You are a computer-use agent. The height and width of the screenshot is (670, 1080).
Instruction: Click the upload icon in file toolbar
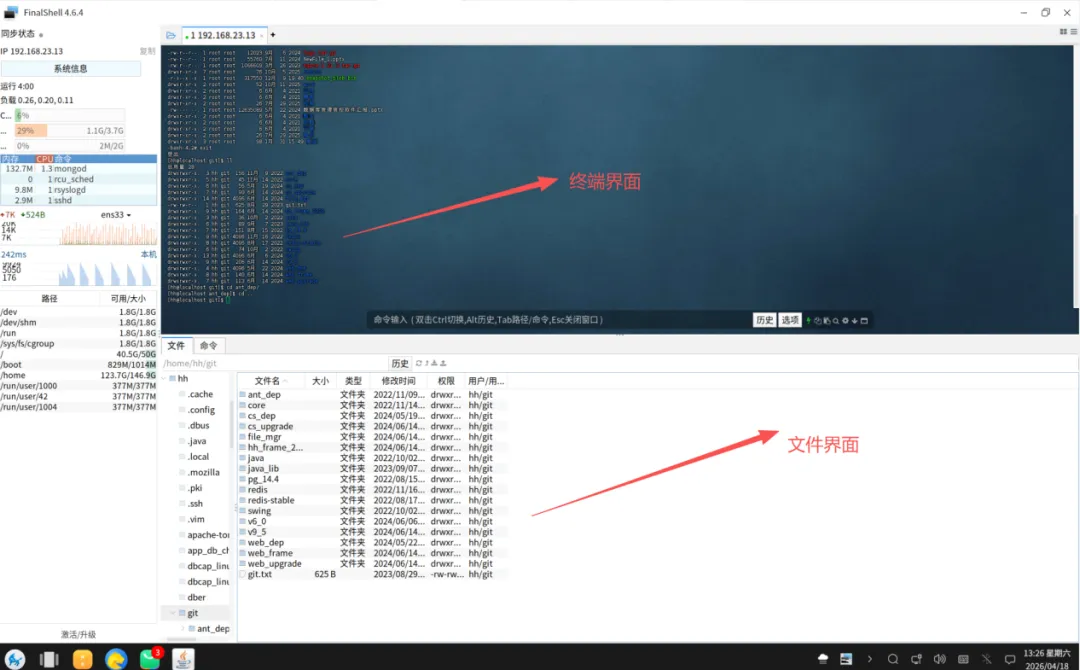tap(443, 363)
